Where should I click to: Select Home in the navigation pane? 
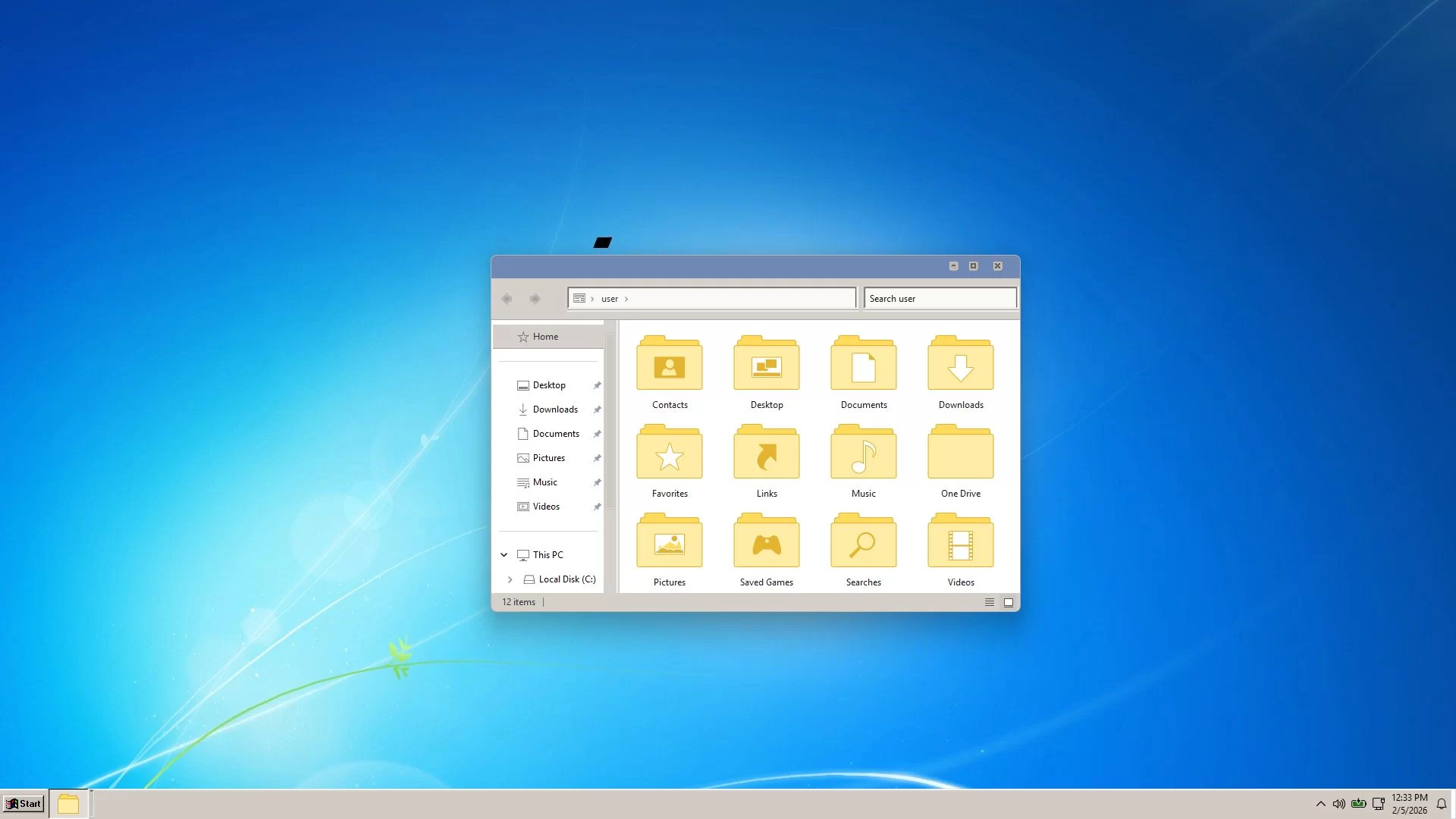(x=545, y=337)
